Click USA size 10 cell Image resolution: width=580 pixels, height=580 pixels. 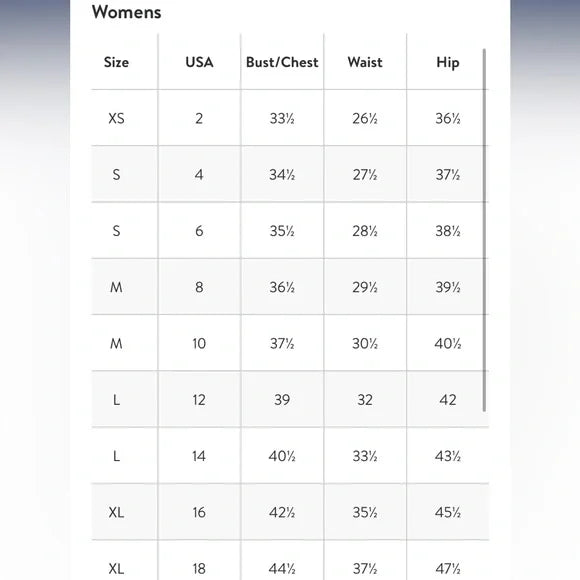[x=199, y=343]
